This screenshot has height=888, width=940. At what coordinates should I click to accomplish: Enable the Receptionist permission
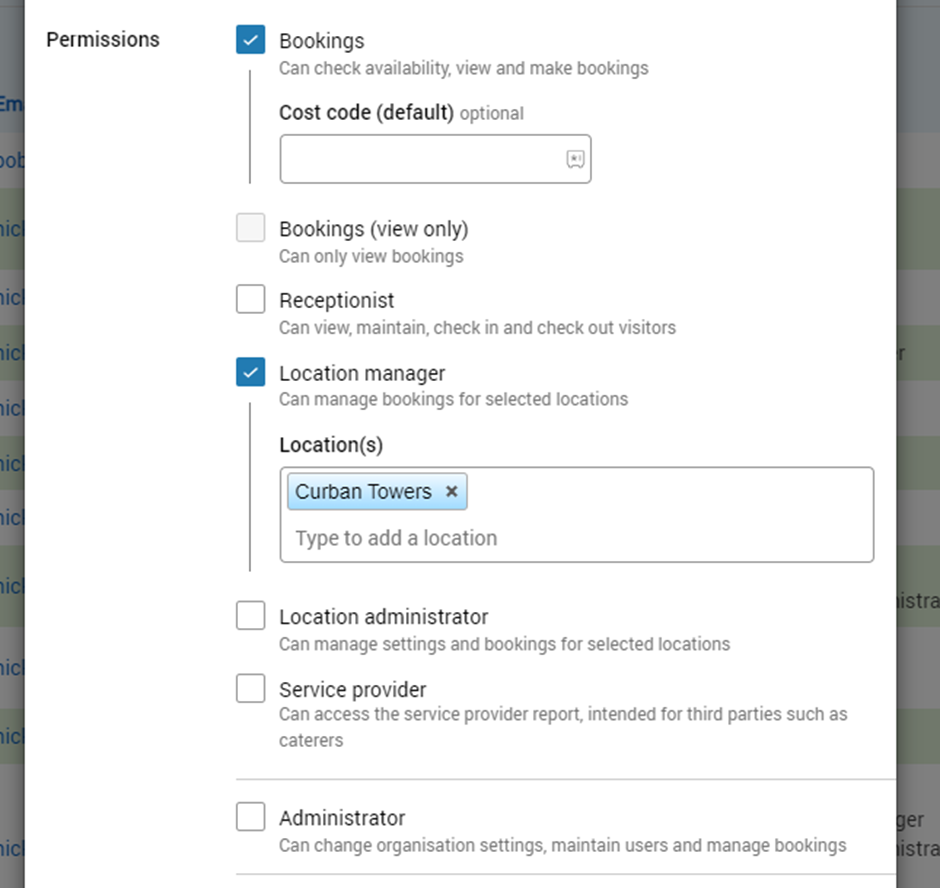(x=251, y=299)
